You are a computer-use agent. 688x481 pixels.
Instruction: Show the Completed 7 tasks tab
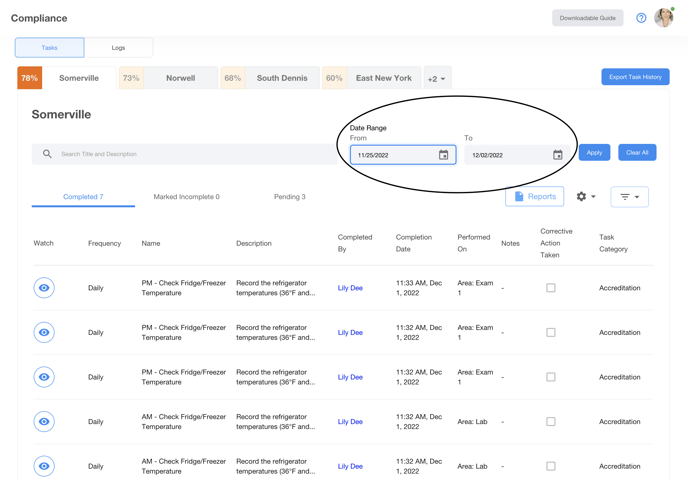(83, 197)
